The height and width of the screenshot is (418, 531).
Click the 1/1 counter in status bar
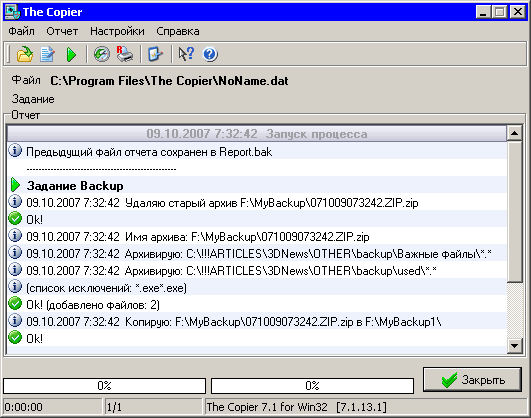pyautogui.click(x=114, y=407)
